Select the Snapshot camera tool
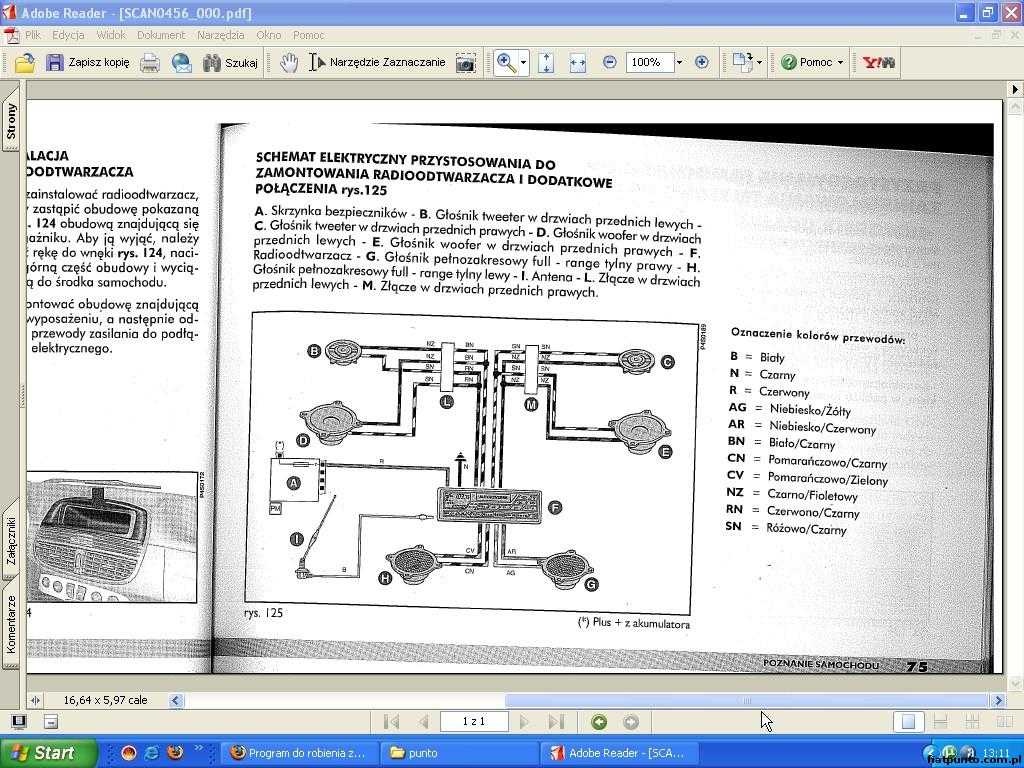 tap(466, 63)
